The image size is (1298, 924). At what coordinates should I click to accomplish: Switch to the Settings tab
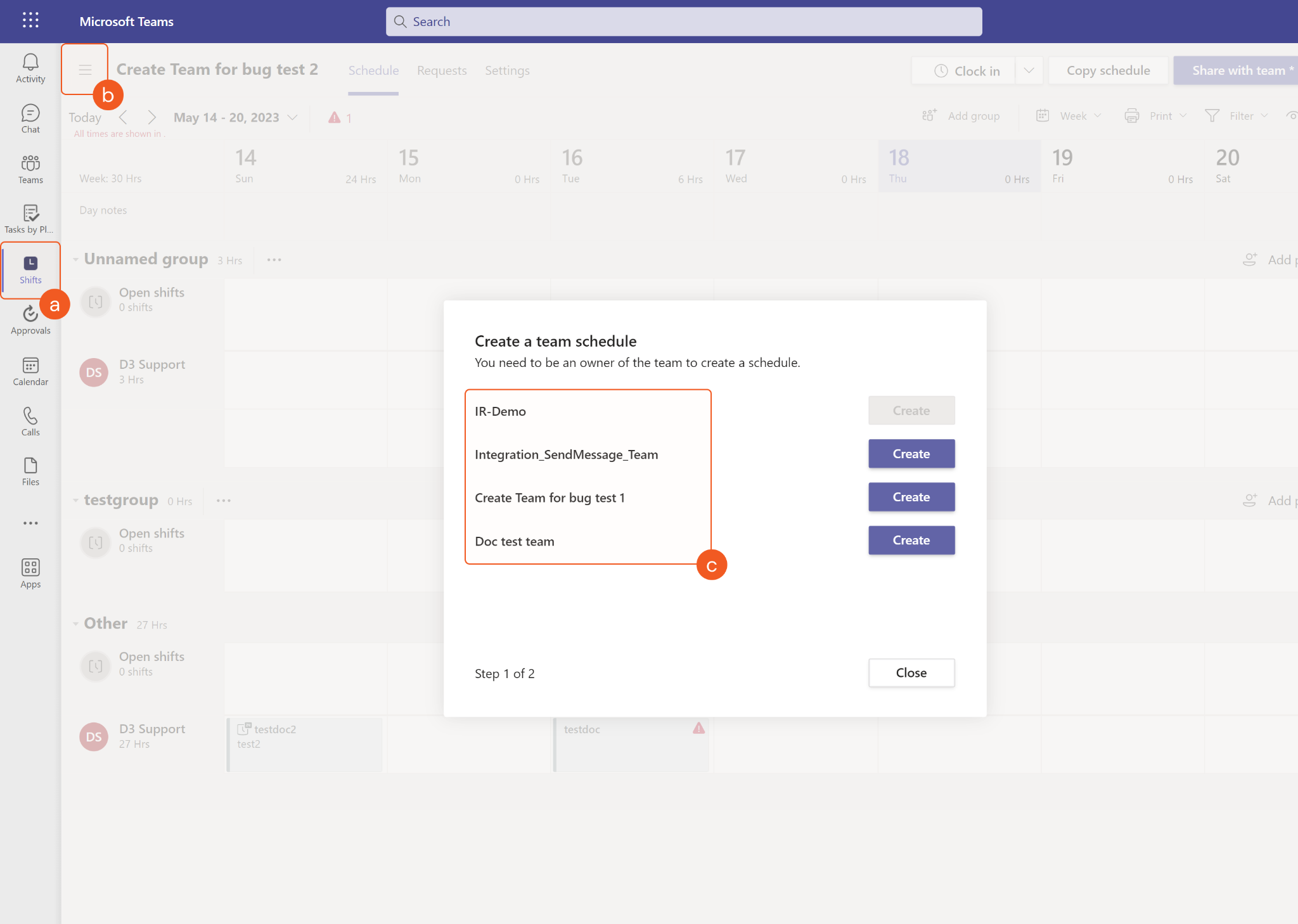coord(507,70)
